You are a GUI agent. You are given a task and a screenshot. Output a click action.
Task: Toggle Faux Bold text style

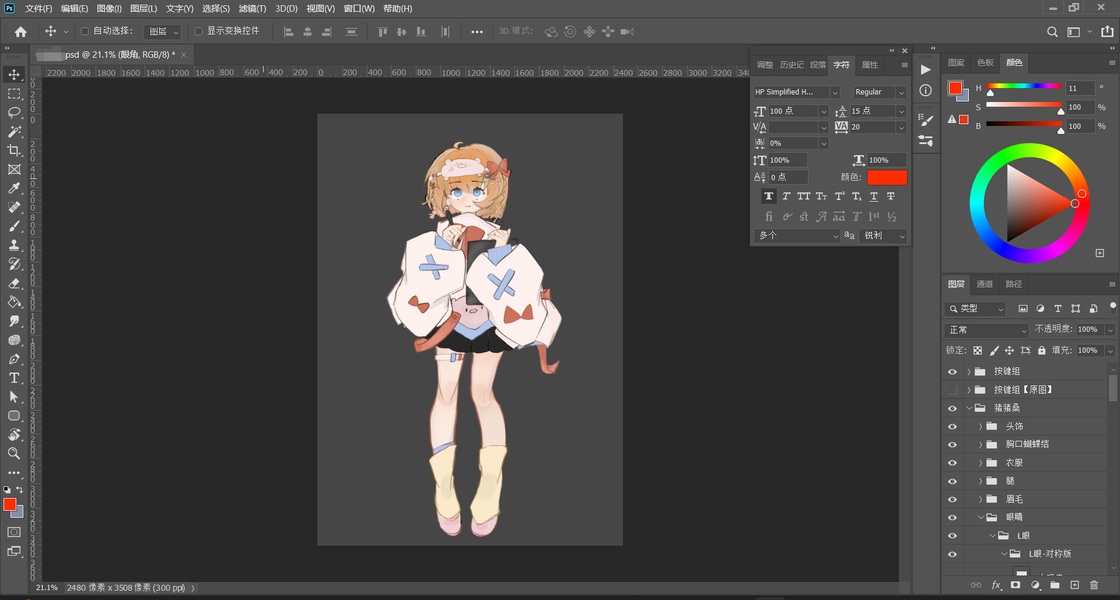point(769,196)
